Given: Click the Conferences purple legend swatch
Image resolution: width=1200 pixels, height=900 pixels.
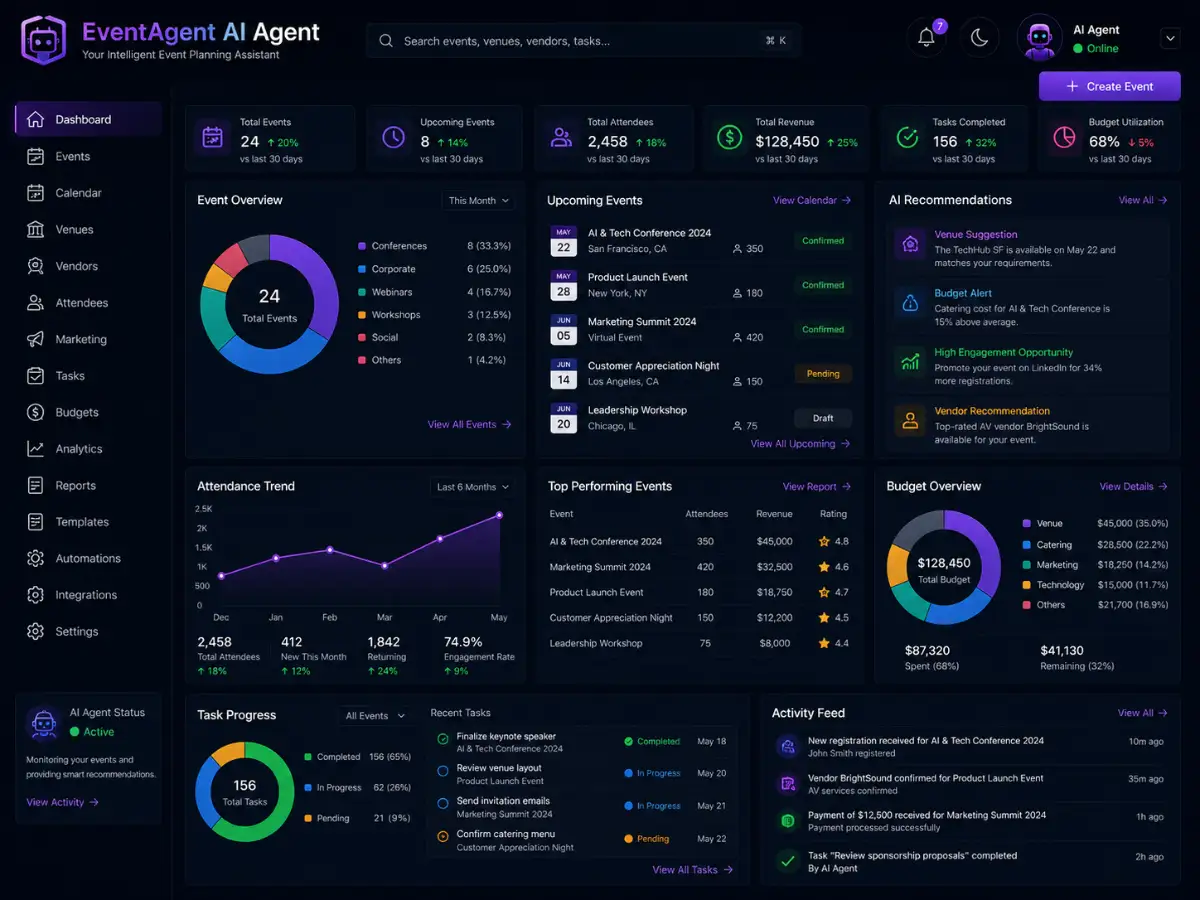Looking at the screenshot, I should [362, 246].
